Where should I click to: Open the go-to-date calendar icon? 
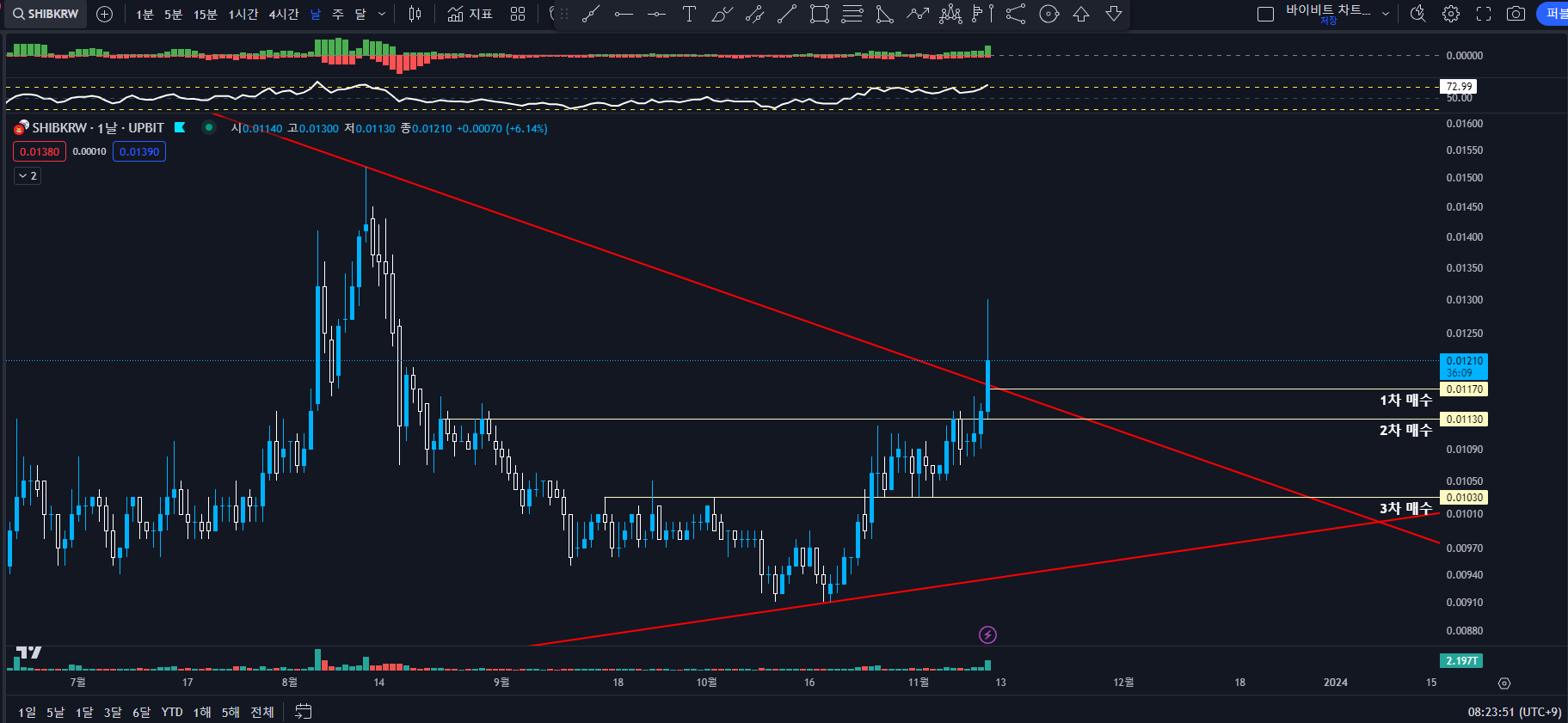303,711
